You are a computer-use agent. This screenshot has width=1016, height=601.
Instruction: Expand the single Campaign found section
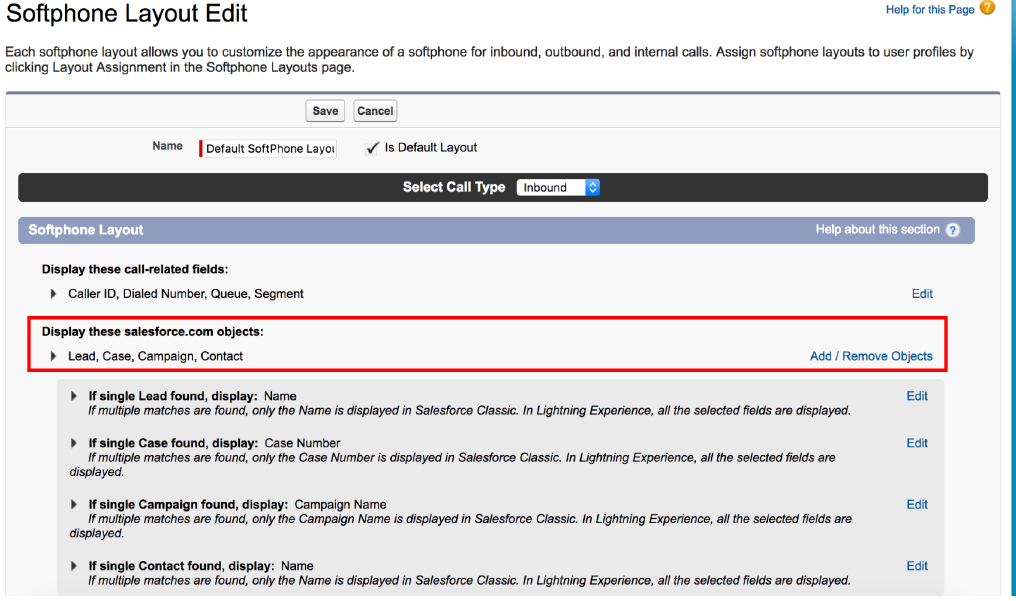(74, 505)
